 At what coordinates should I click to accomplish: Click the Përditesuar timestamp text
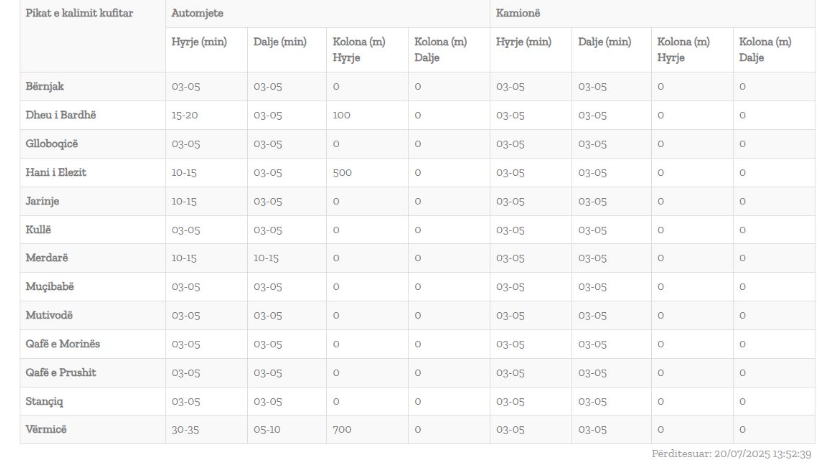(732, 454)
